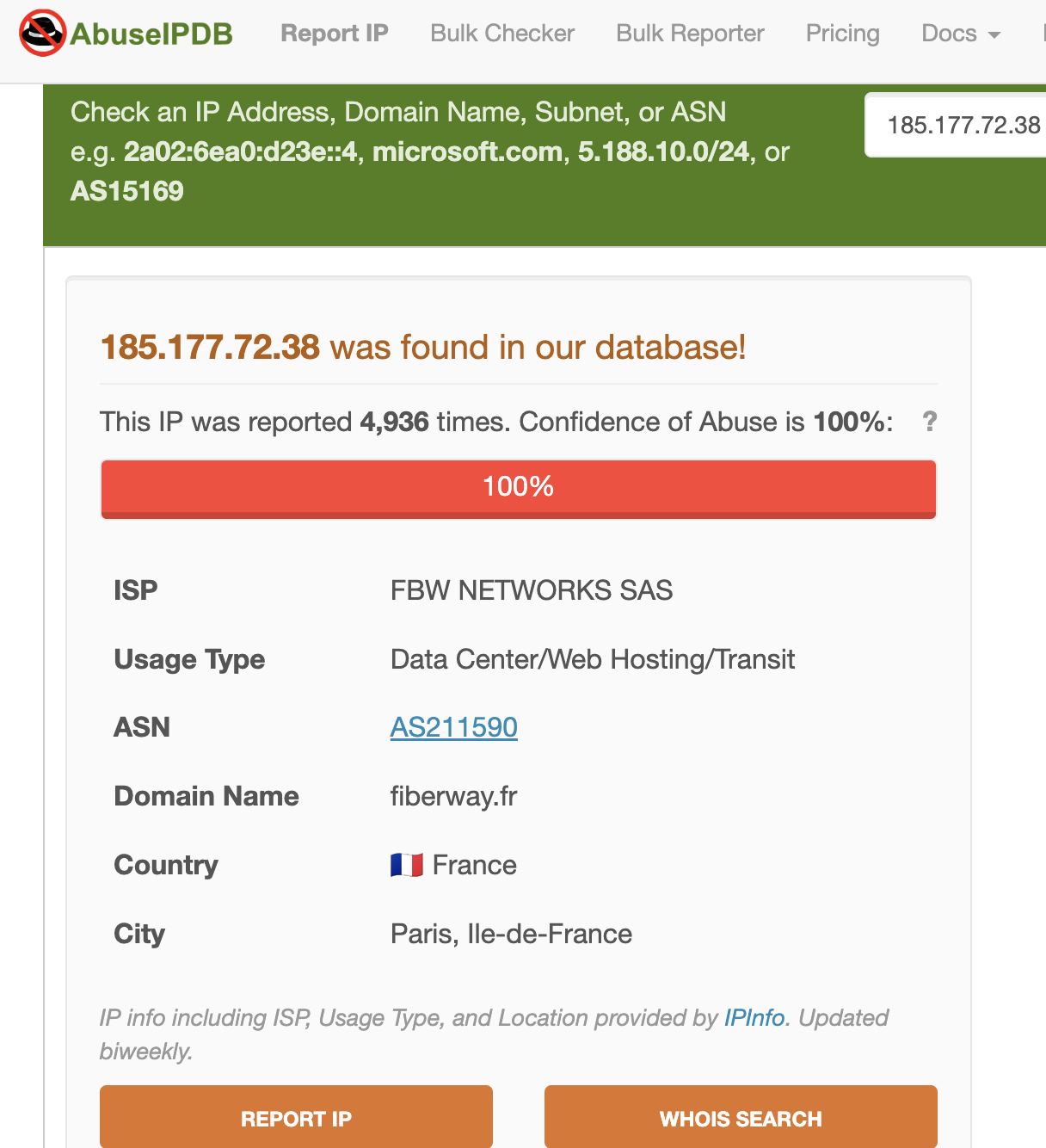
Task: Click the question mark help icon
Action: [929, 422]
